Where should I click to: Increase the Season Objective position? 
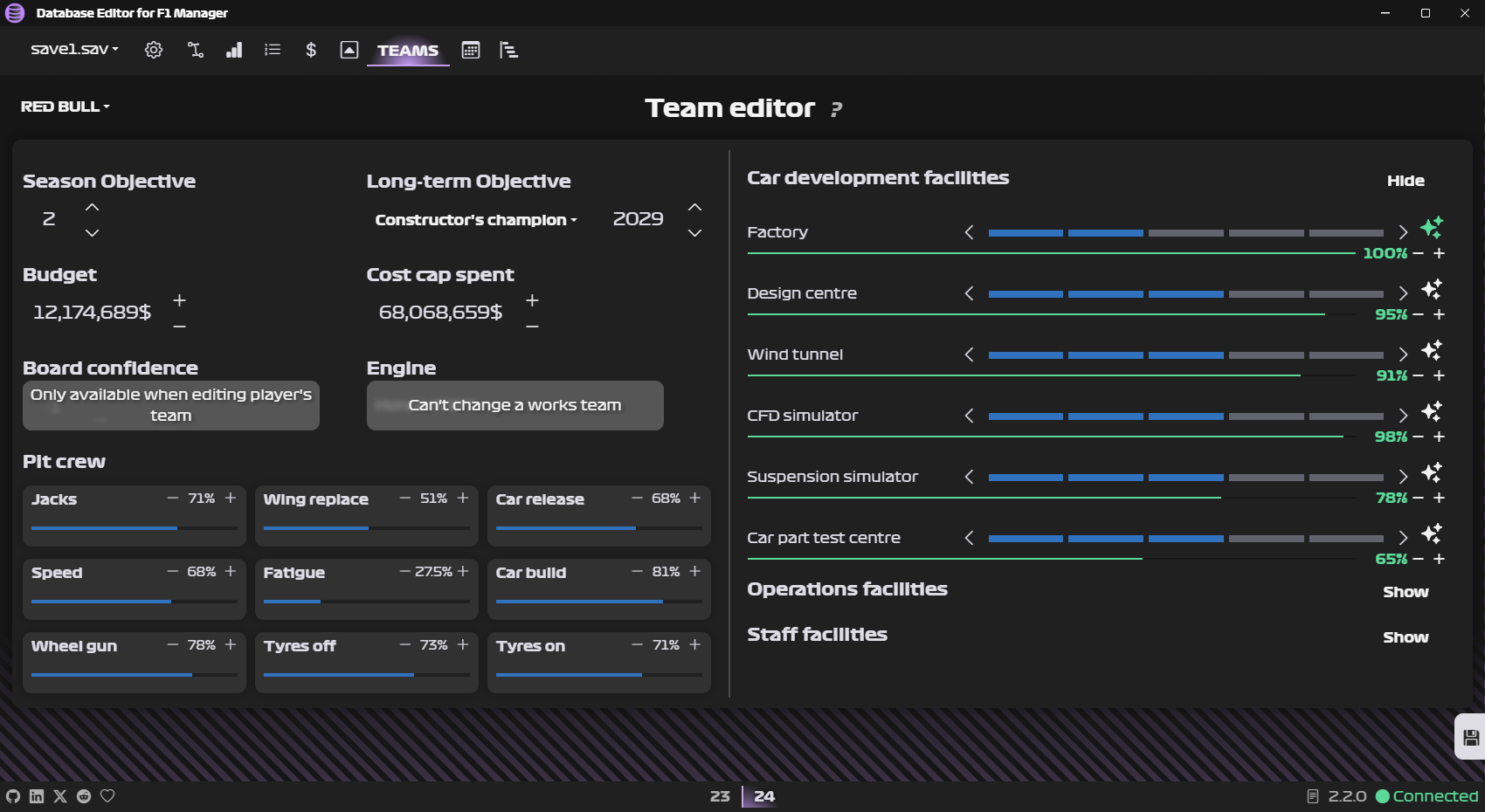pyautogui.click(x=92, y=208)
